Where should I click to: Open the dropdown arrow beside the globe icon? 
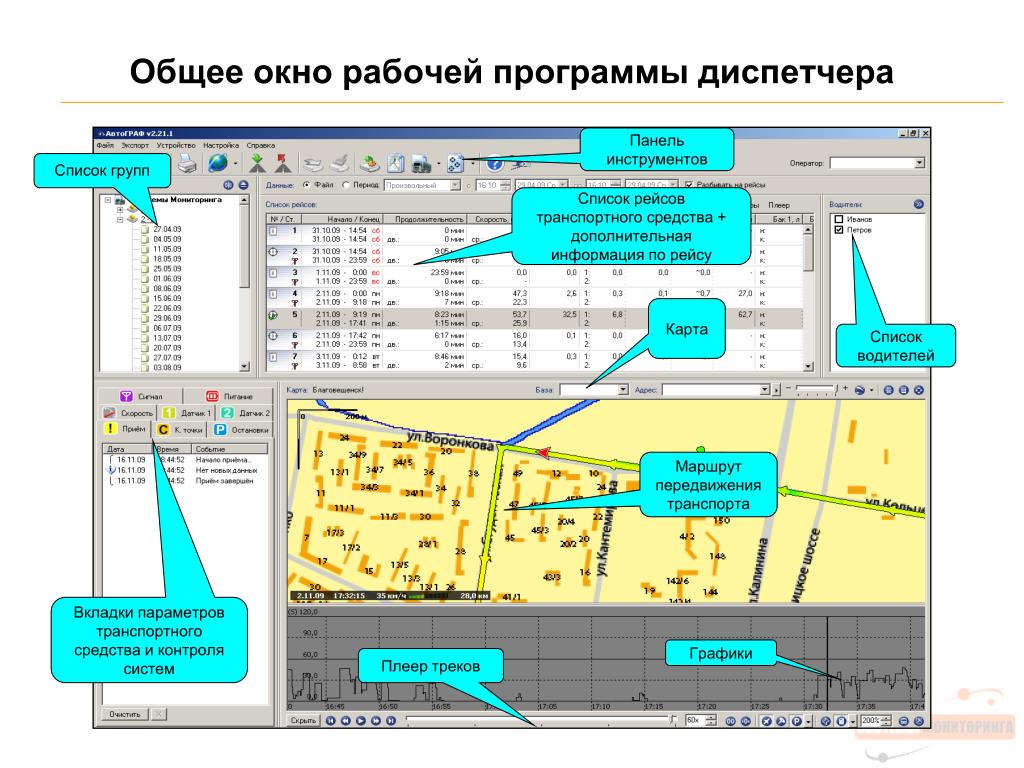235,164
